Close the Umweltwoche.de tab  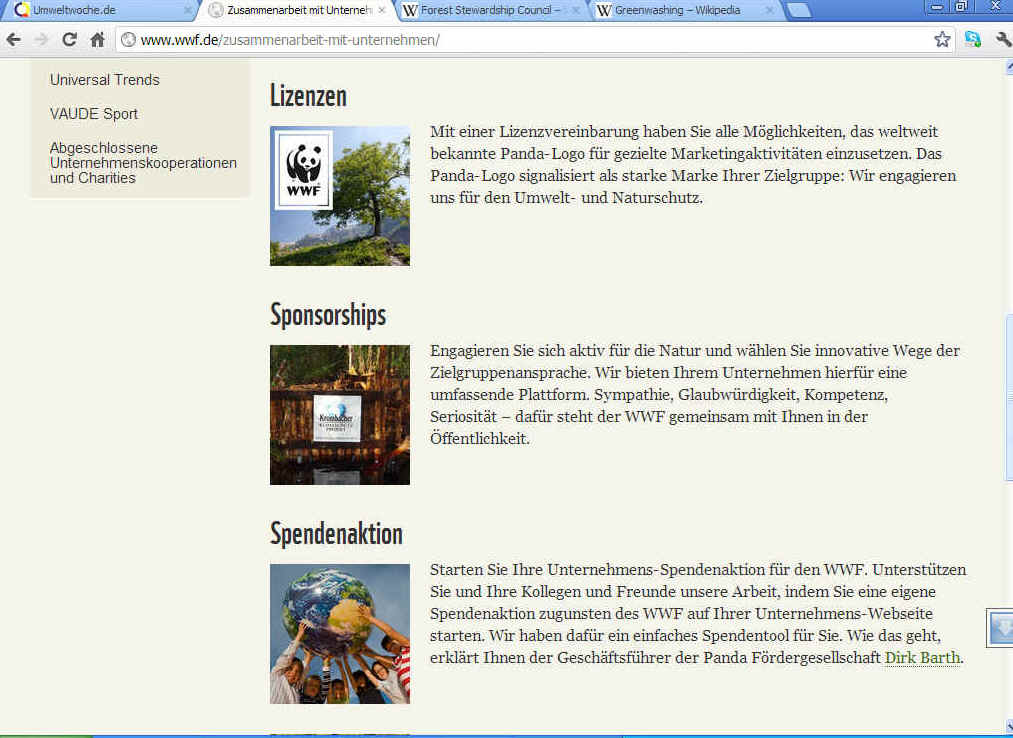[x=188, y=10]
